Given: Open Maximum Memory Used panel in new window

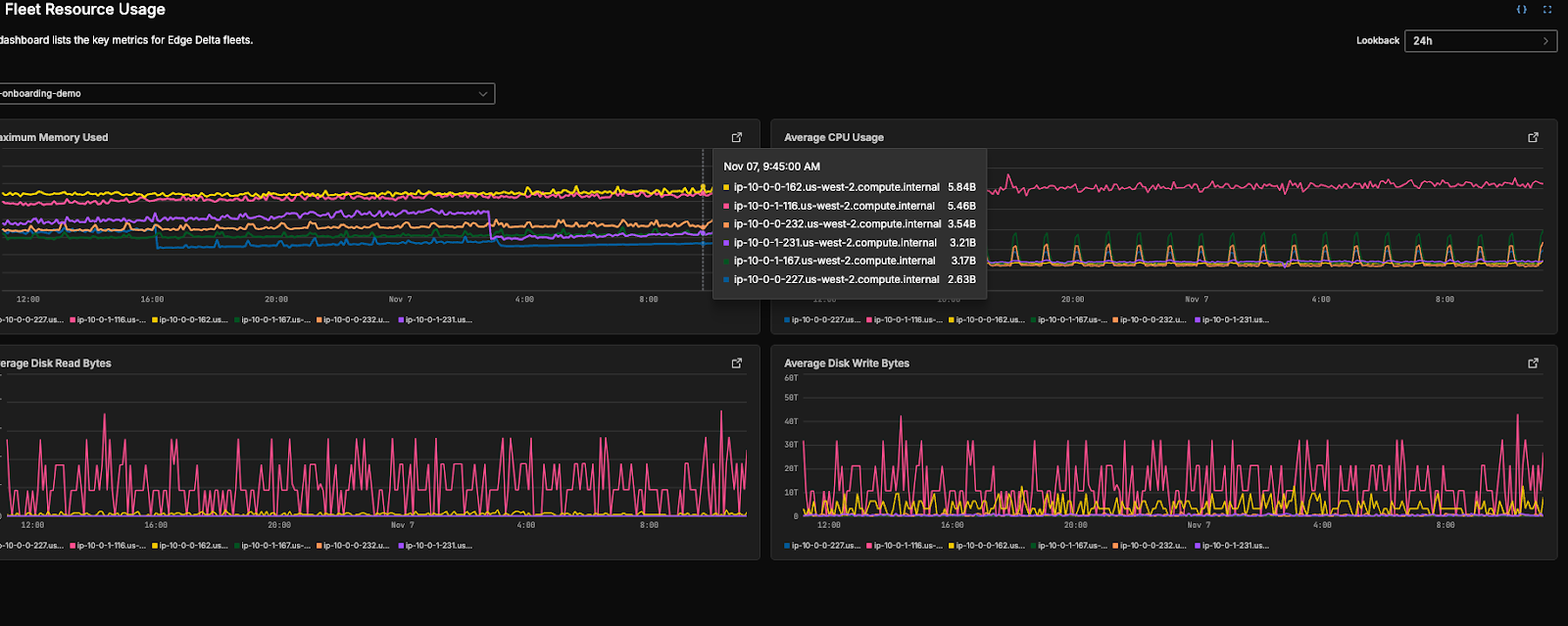Looking at the screenshot, I should [737, 137].
